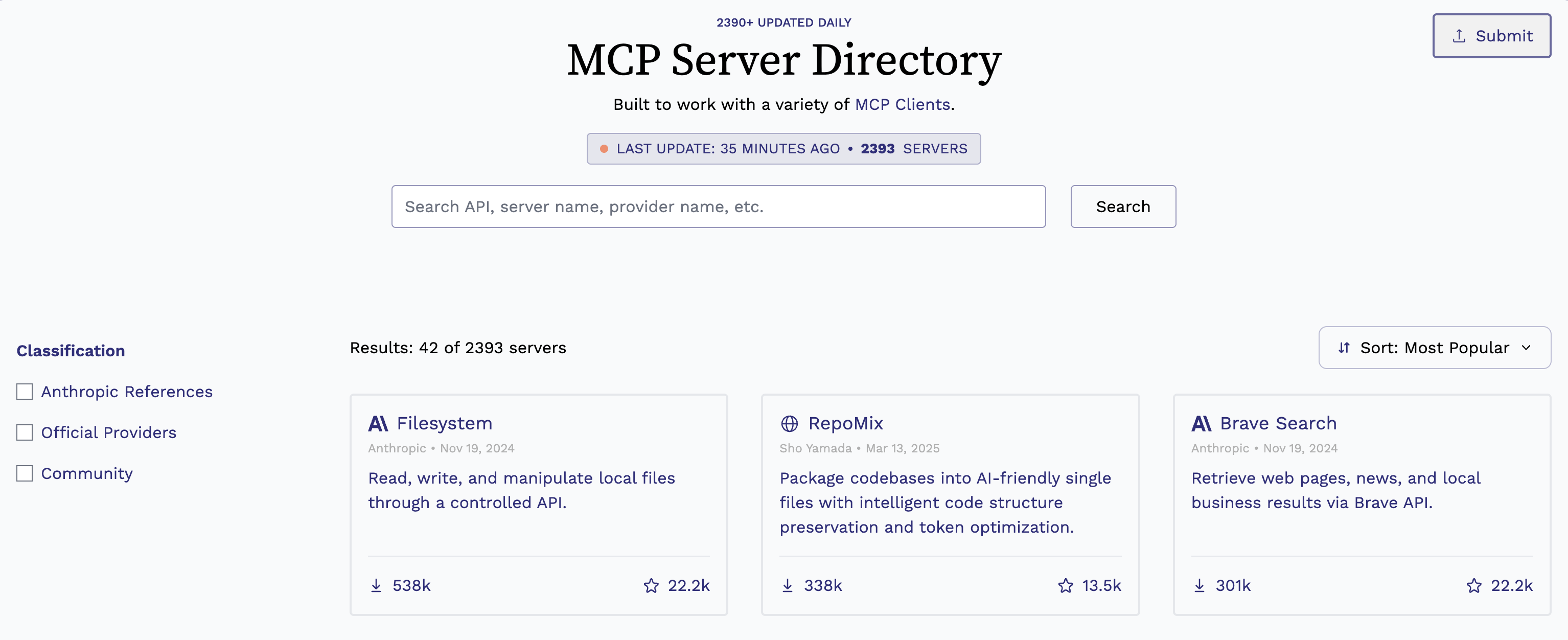Click the Filesystem card description text
This screenshot has height=640, width=1568.
click(x=522, y=490)
